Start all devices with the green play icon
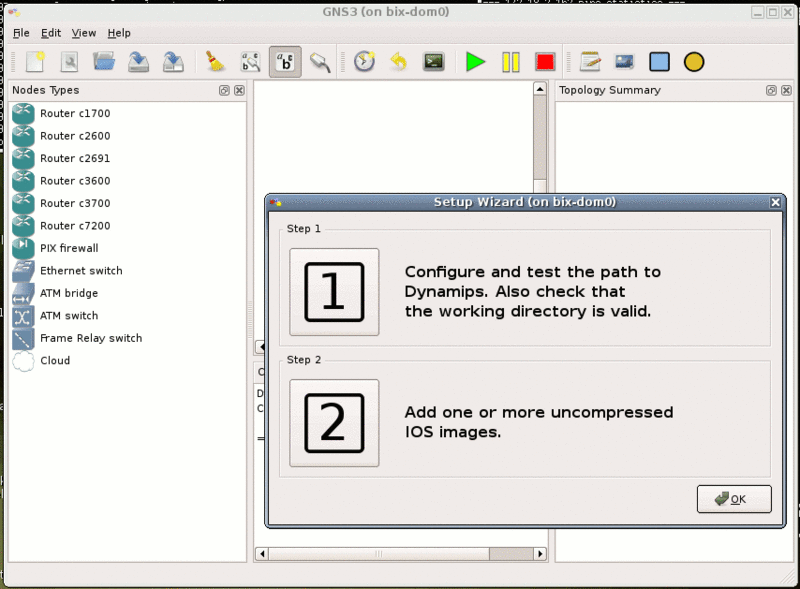 tap(475, 61)
